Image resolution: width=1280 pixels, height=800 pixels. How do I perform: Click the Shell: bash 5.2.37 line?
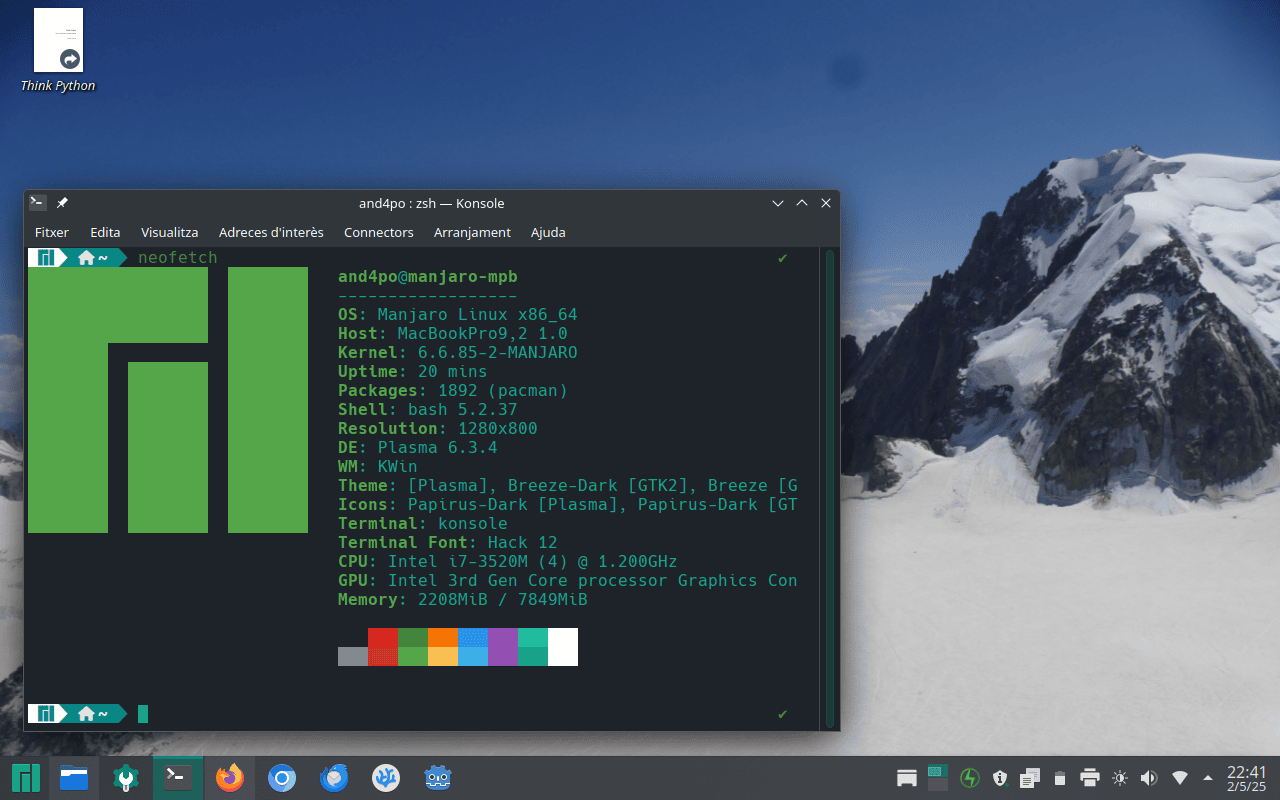(x=428, y=410)
